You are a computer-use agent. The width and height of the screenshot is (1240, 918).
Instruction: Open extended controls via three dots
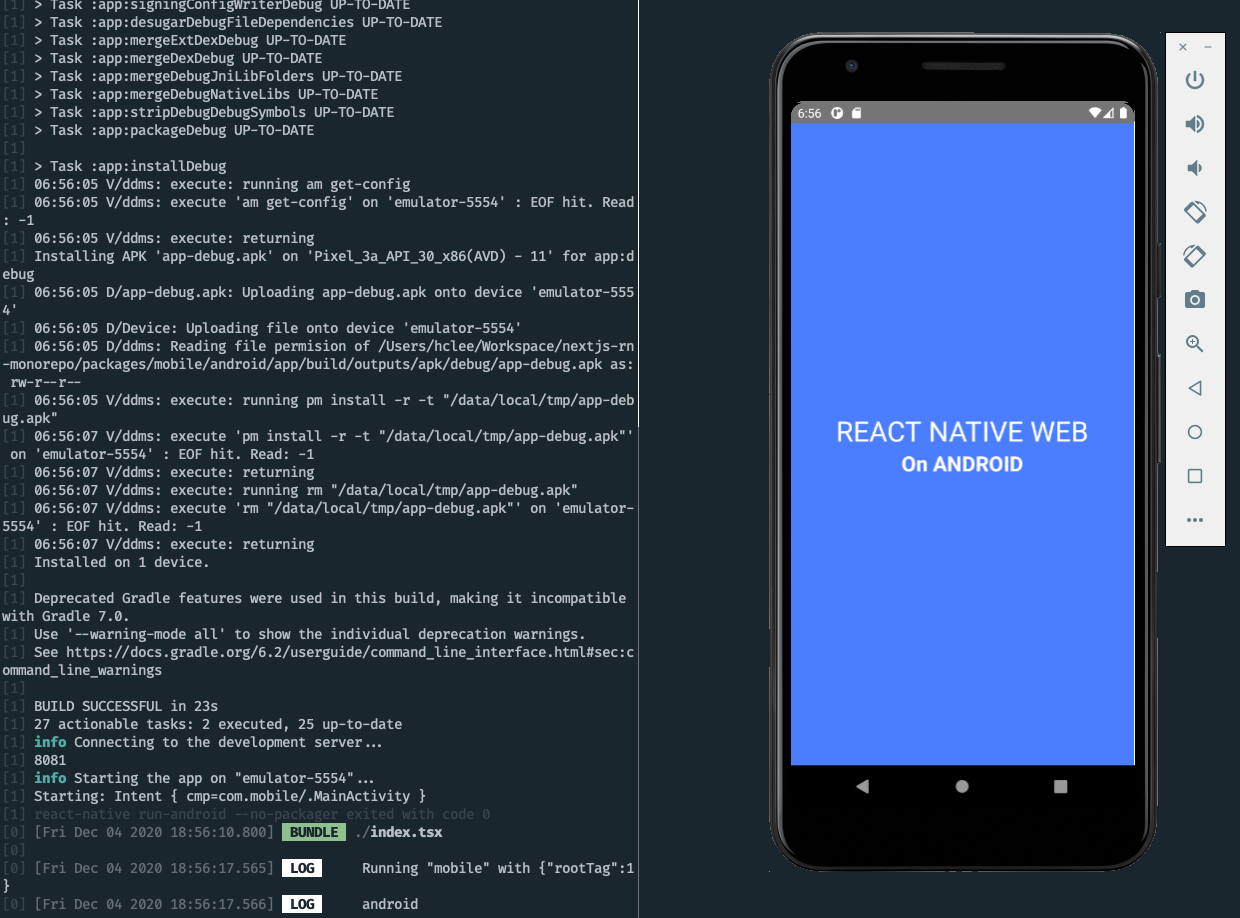click(1194, 520)
